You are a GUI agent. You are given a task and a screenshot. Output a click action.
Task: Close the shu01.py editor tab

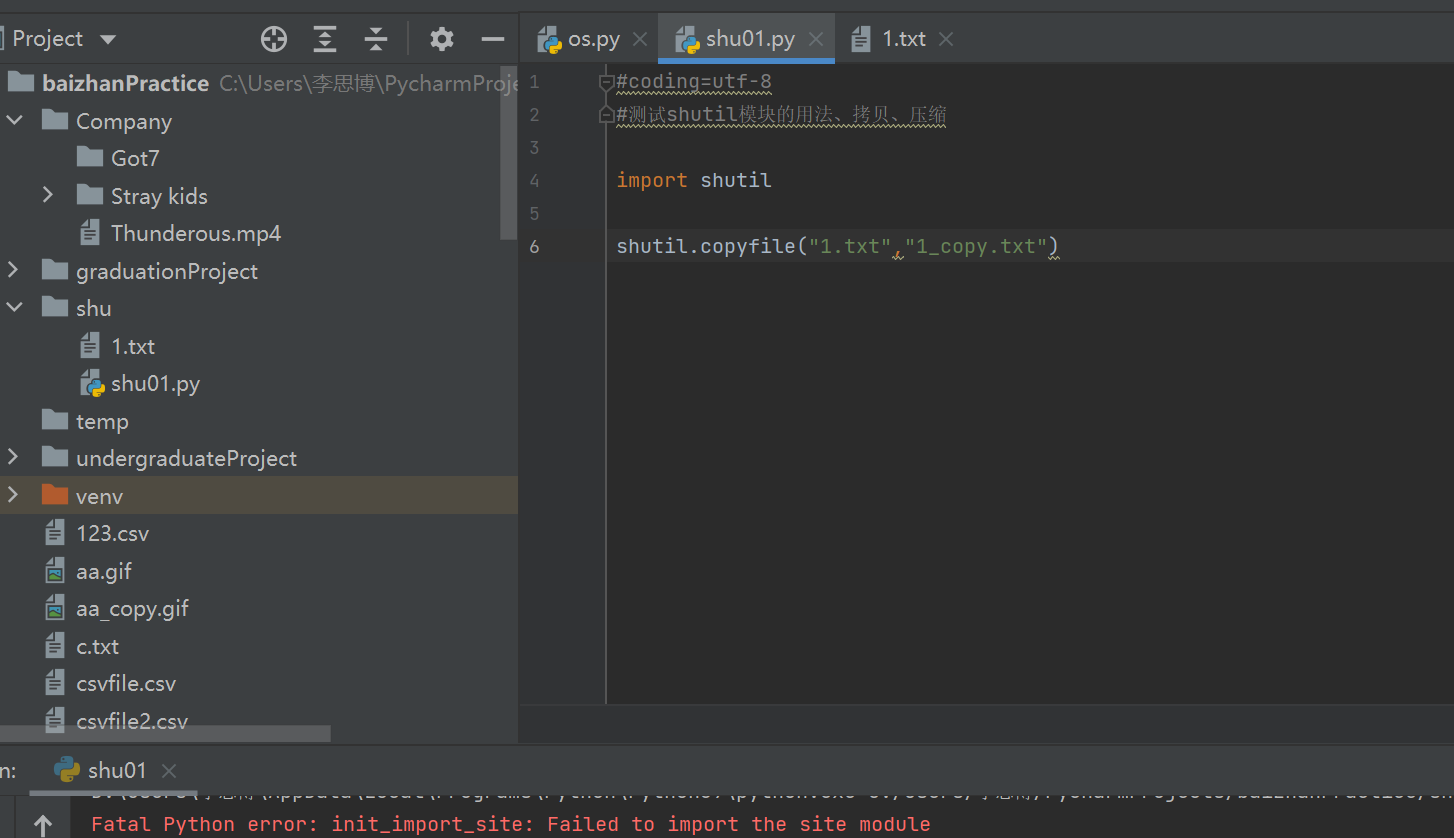816,39
